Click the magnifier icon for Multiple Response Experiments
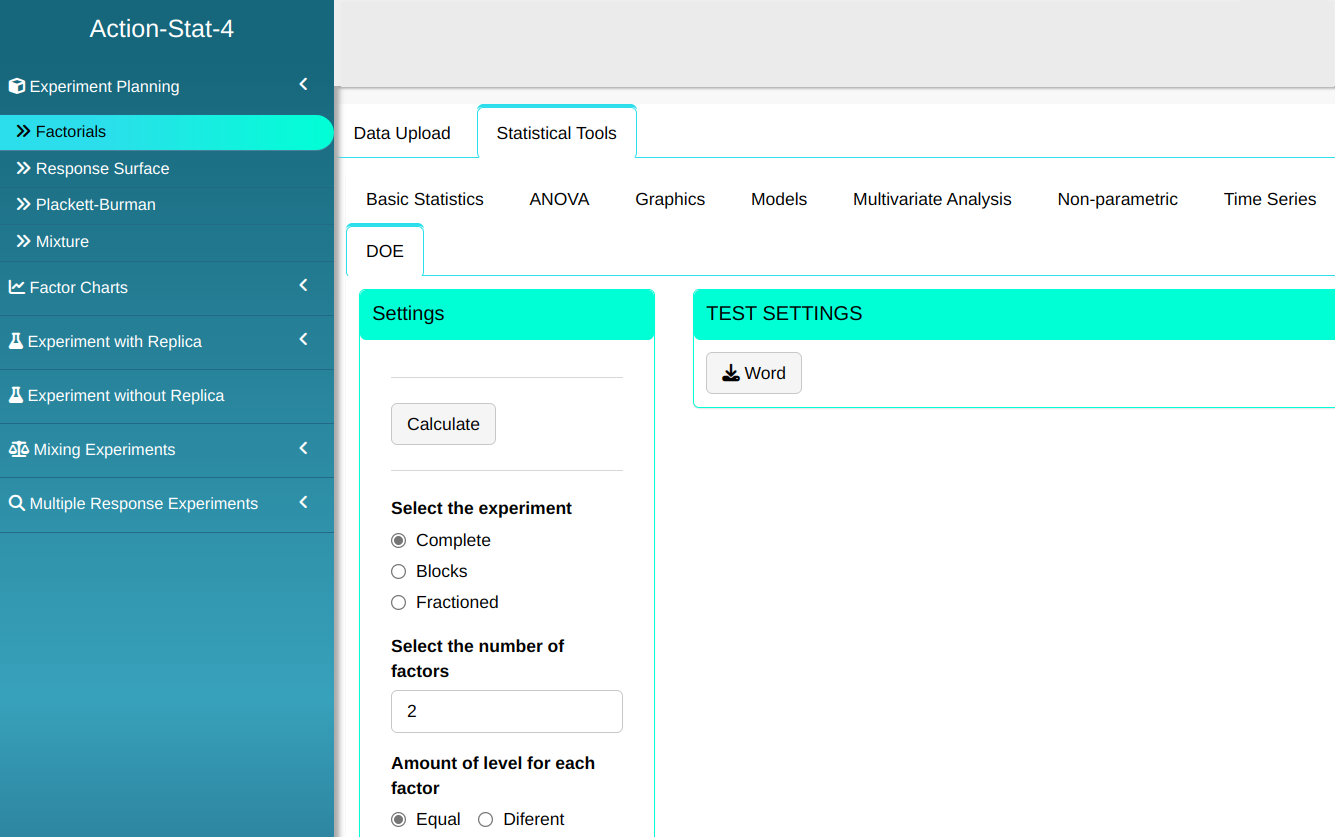The height and width of the screenshot is (837, 1335). 17,504
